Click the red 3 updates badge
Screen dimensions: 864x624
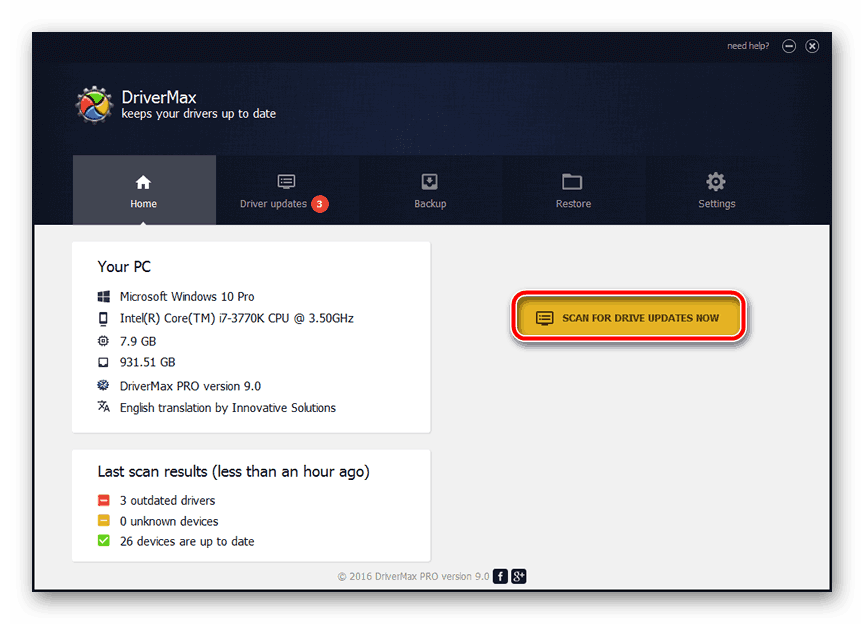point(320,204)
